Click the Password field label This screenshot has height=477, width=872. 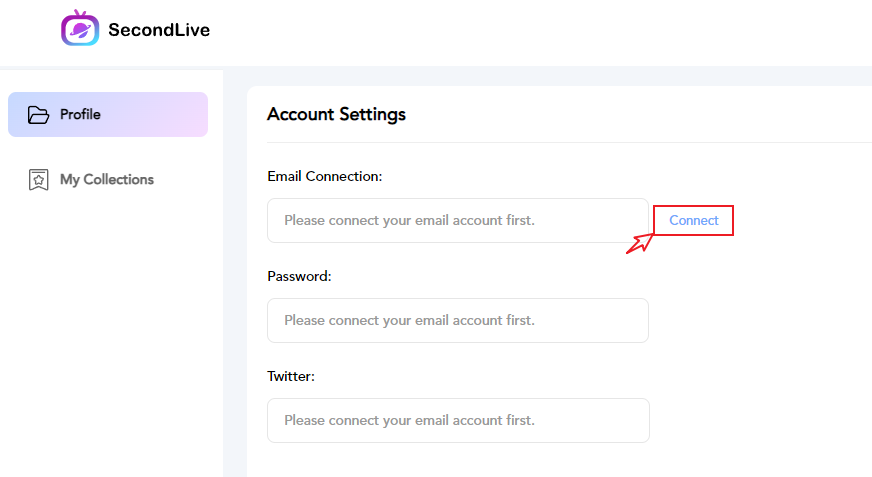coord(299,276)
